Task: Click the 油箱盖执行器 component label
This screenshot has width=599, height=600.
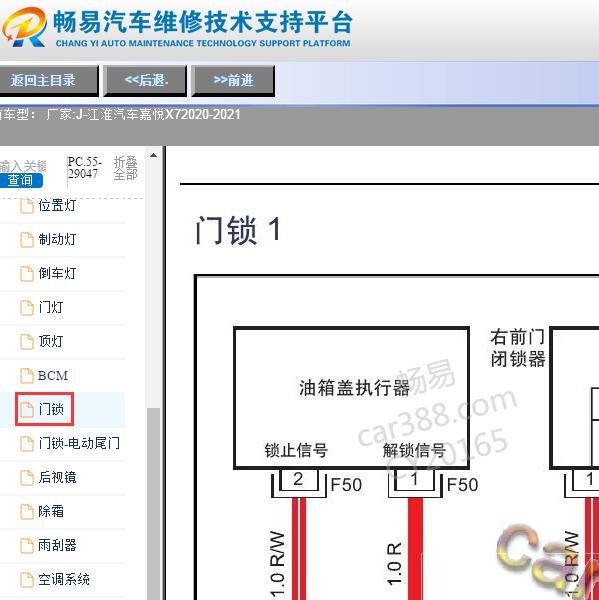Action: tap(354, 388)
